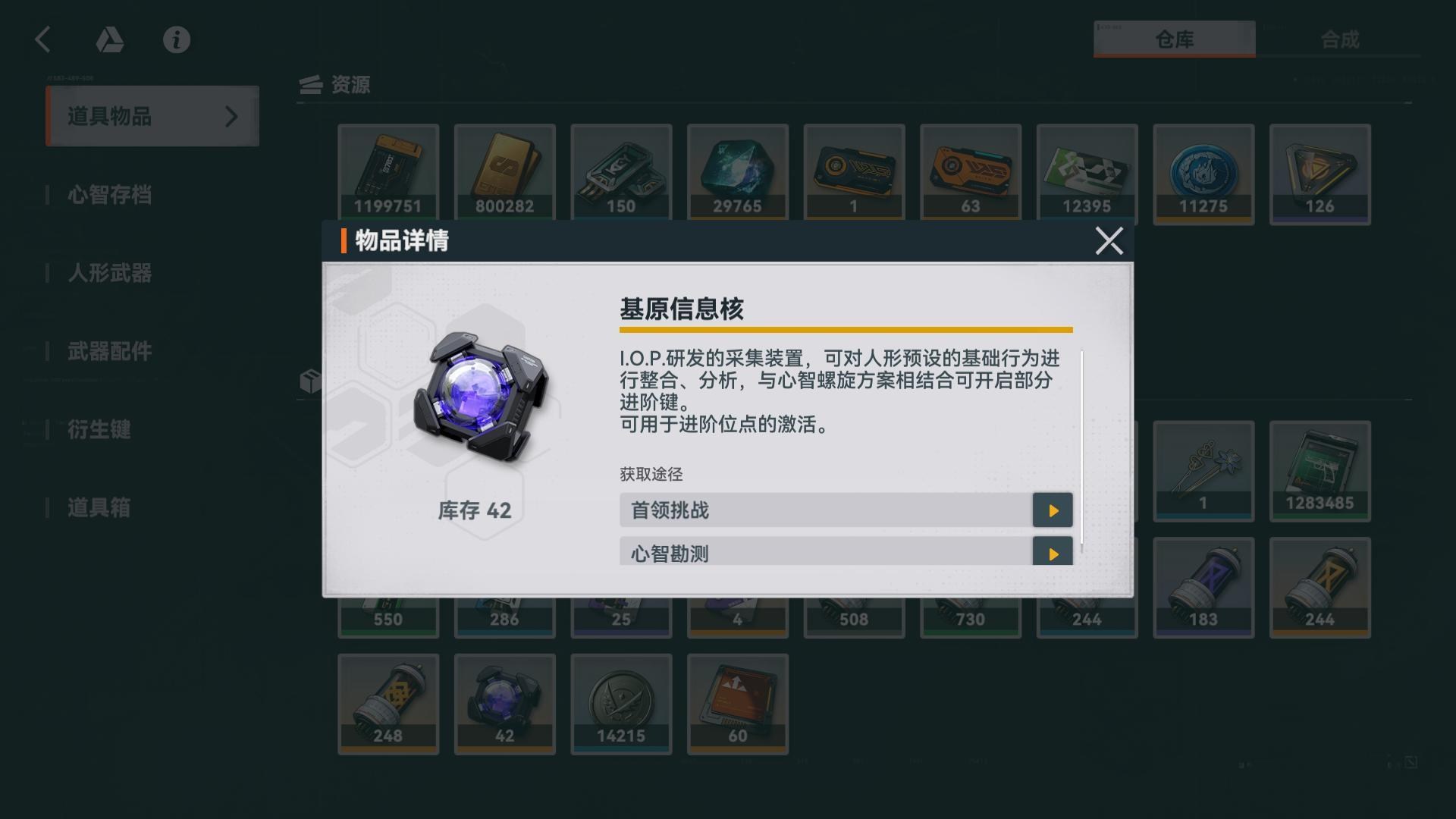Select the purple core item 42
Screen dimensions: 1456x819
point(504,704)
